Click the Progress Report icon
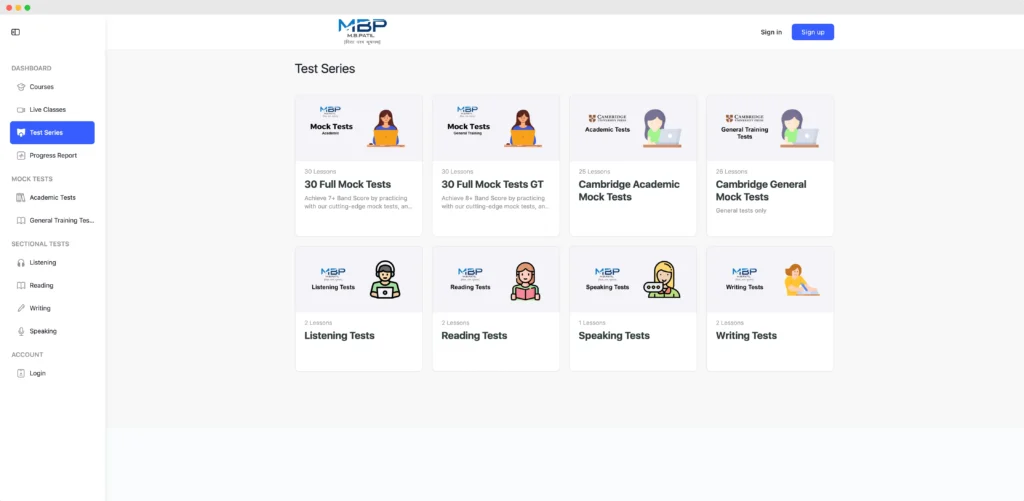This screenshot has width=1024, height=501. click(x=21, y=156)
